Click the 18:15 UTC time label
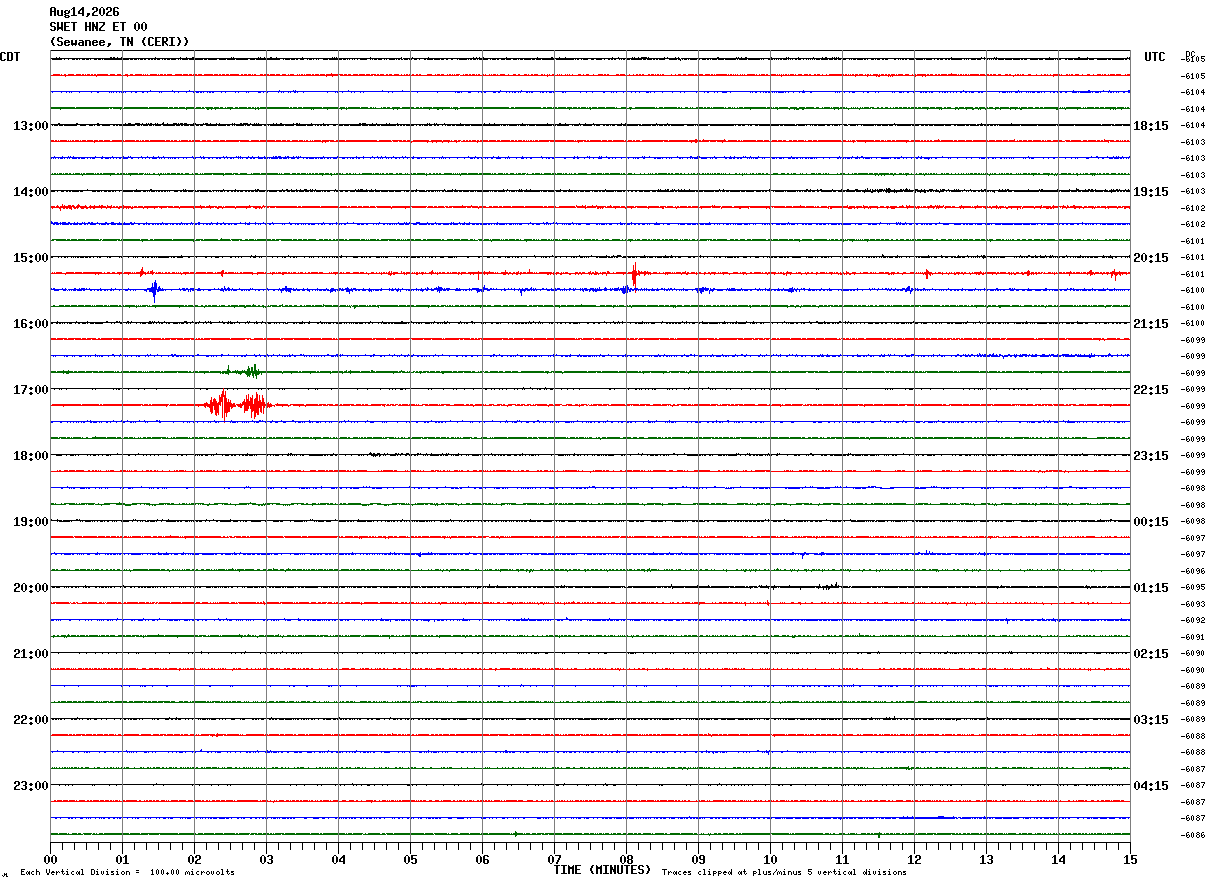Screen dimensions: 1210x886 tap(1151, 126)
